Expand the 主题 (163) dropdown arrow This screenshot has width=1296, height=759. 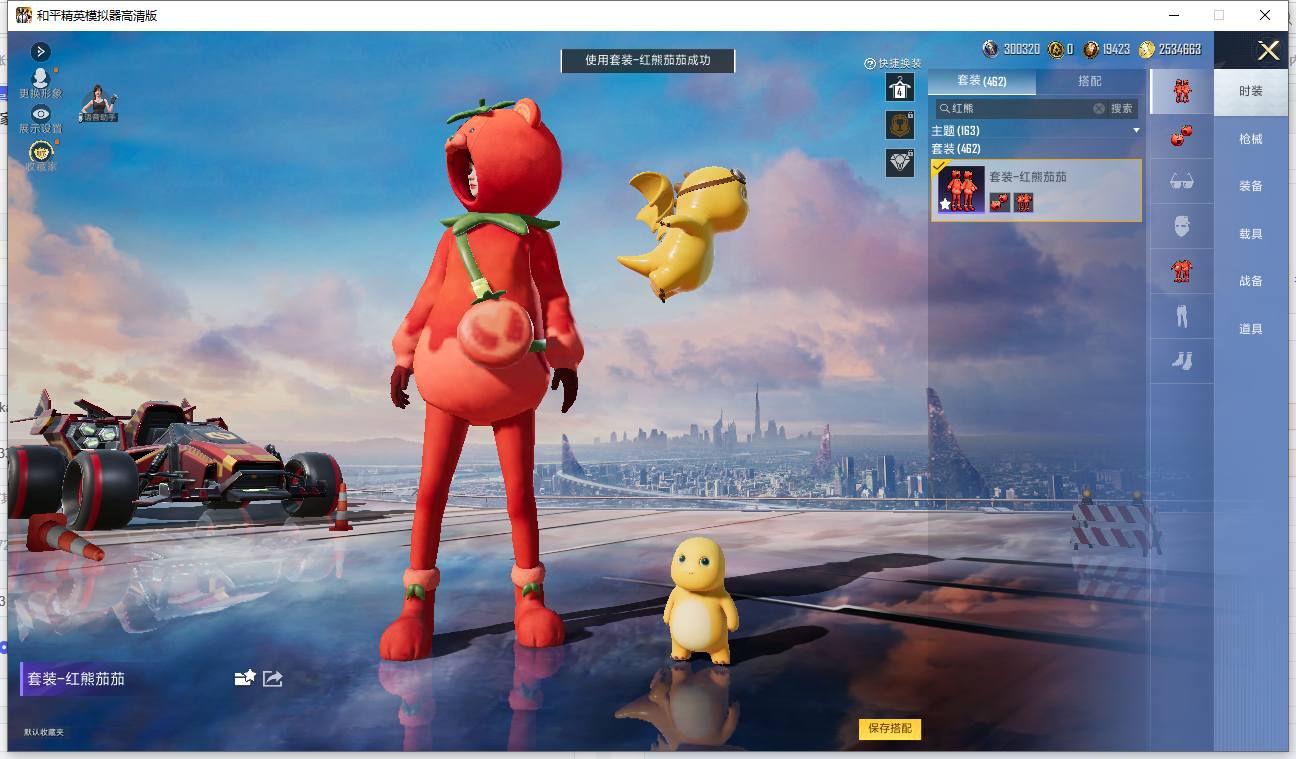pos(1136,131)
